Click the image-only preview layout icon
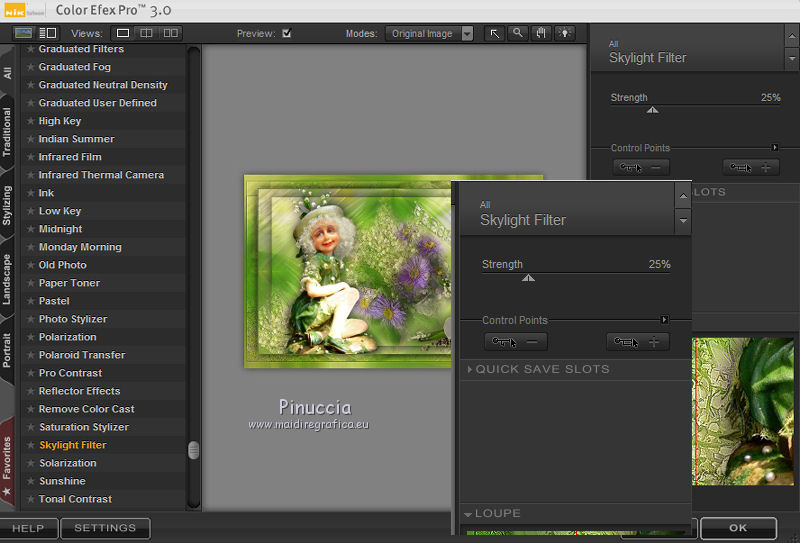 (x=24, y=33)
